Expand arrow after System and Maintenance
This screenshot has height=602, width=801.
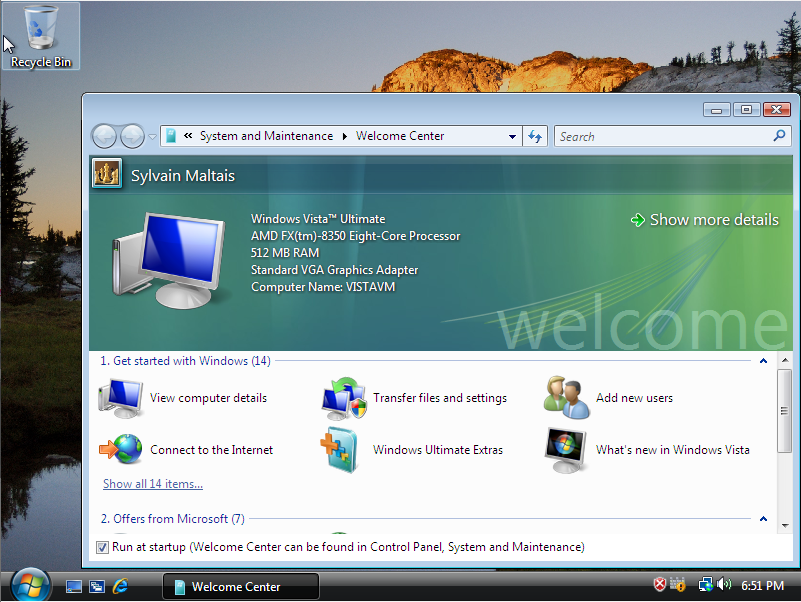(x=345, y=136)
